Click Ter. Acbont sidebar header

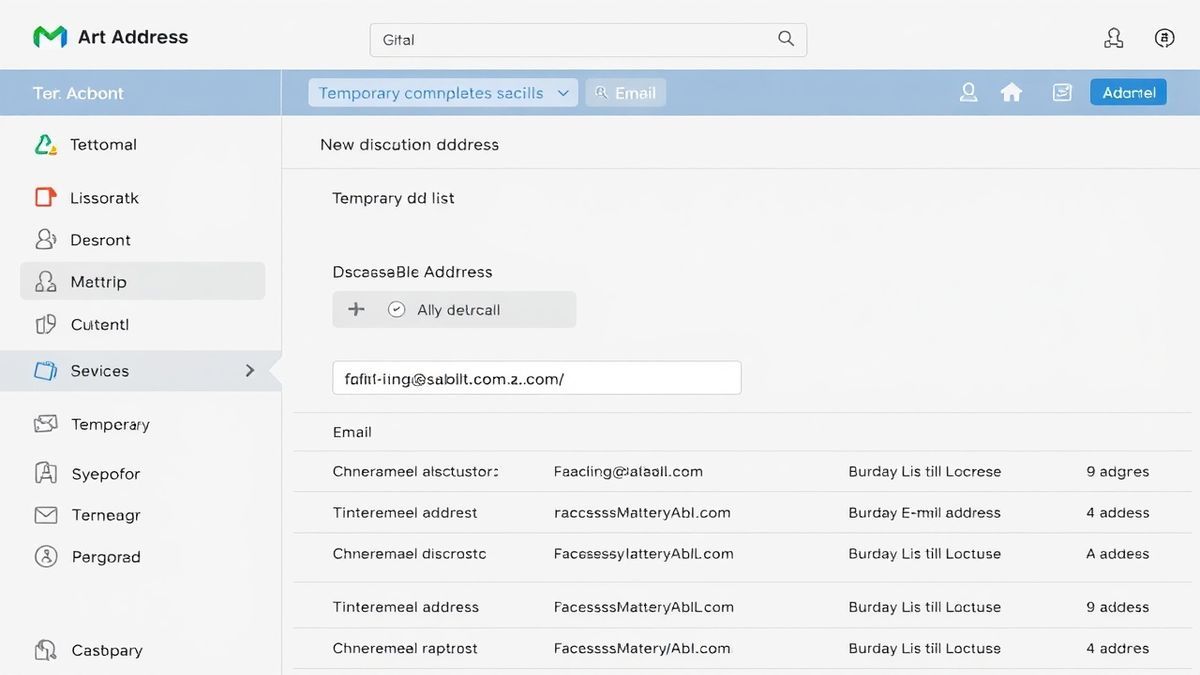[x=78, y=93]
